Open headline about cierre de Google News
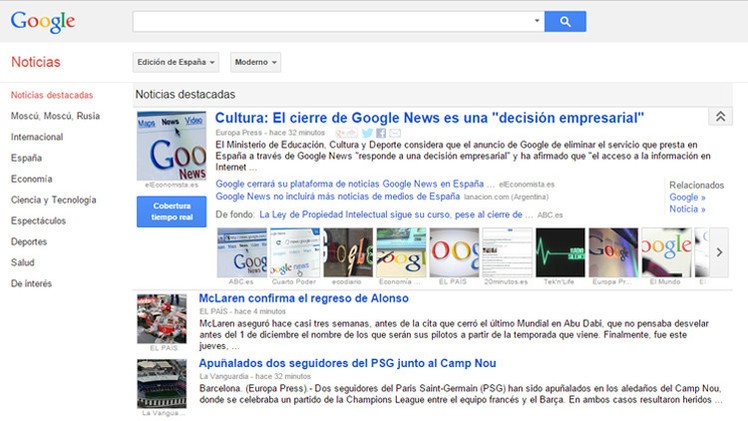This screenshot has width=748, height=421. pos(429,118)
